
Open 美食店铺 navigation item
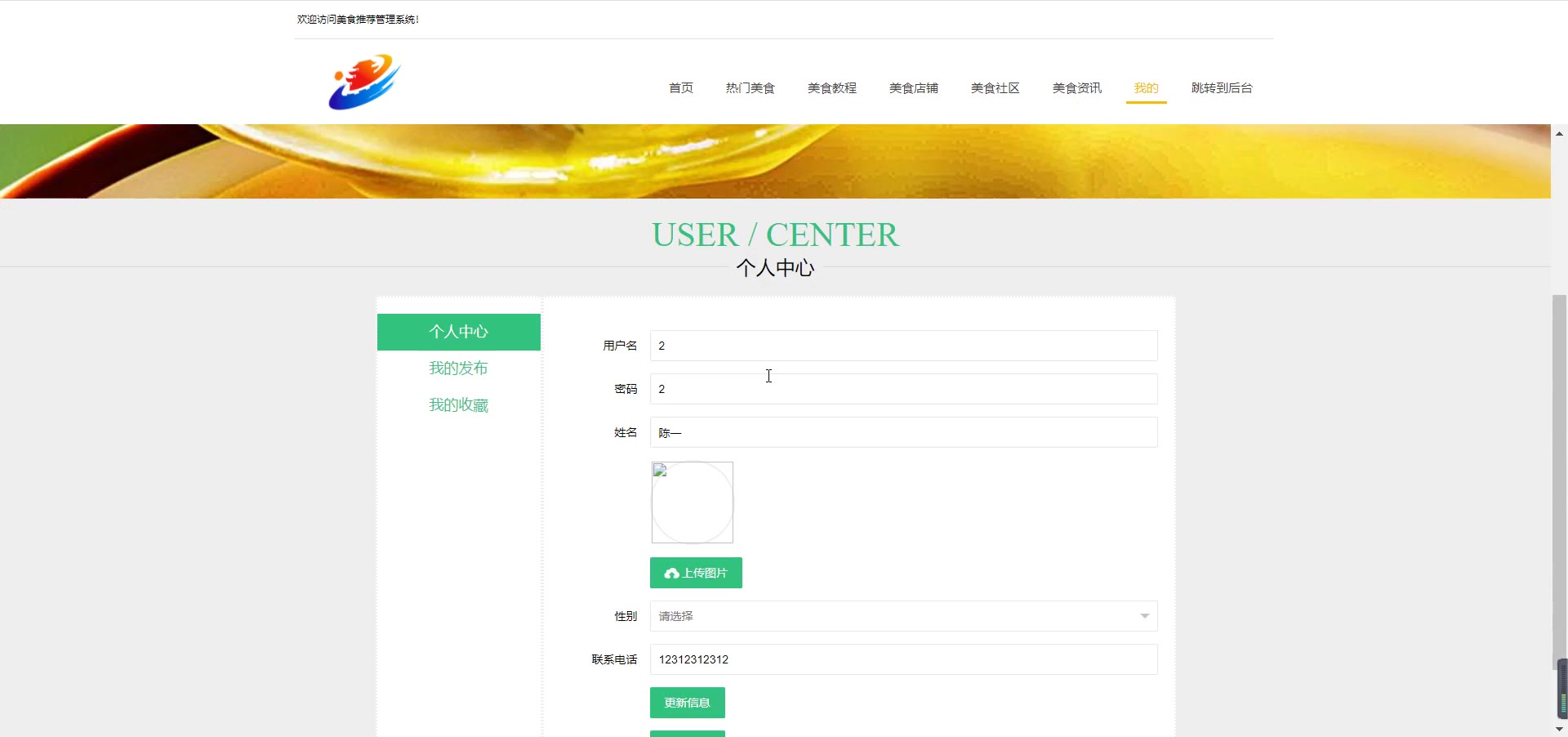[914, 88]
